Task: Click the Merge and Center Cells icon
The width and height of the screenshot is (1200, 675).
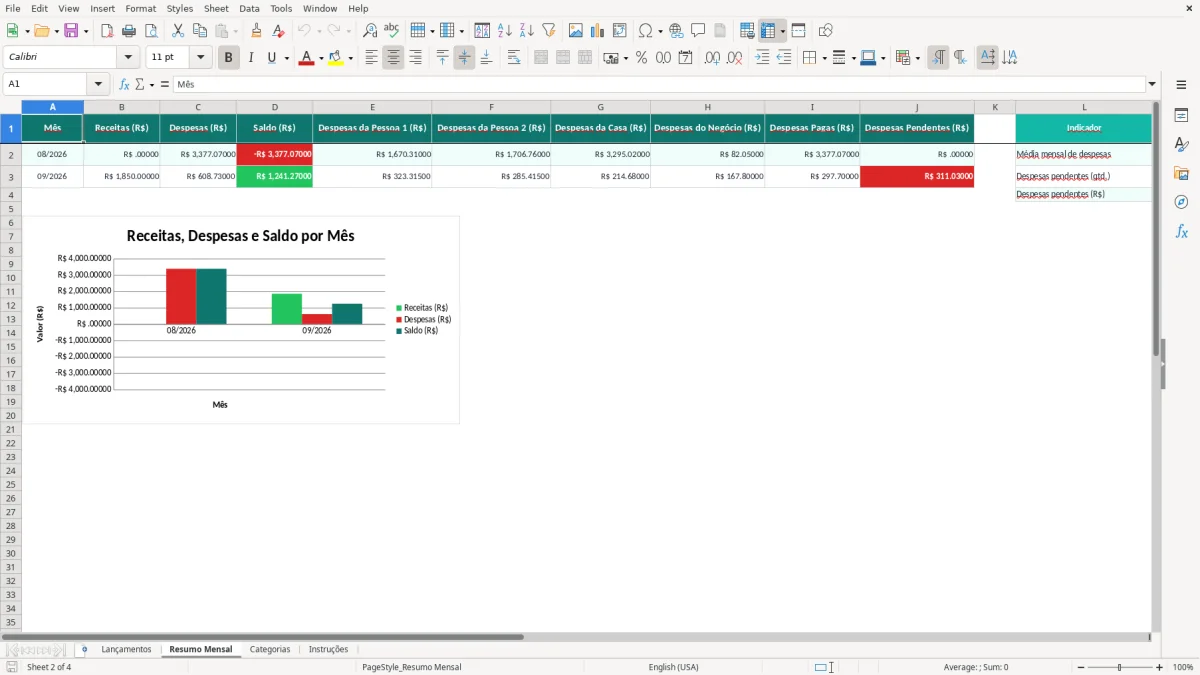Action: [541, 58]
